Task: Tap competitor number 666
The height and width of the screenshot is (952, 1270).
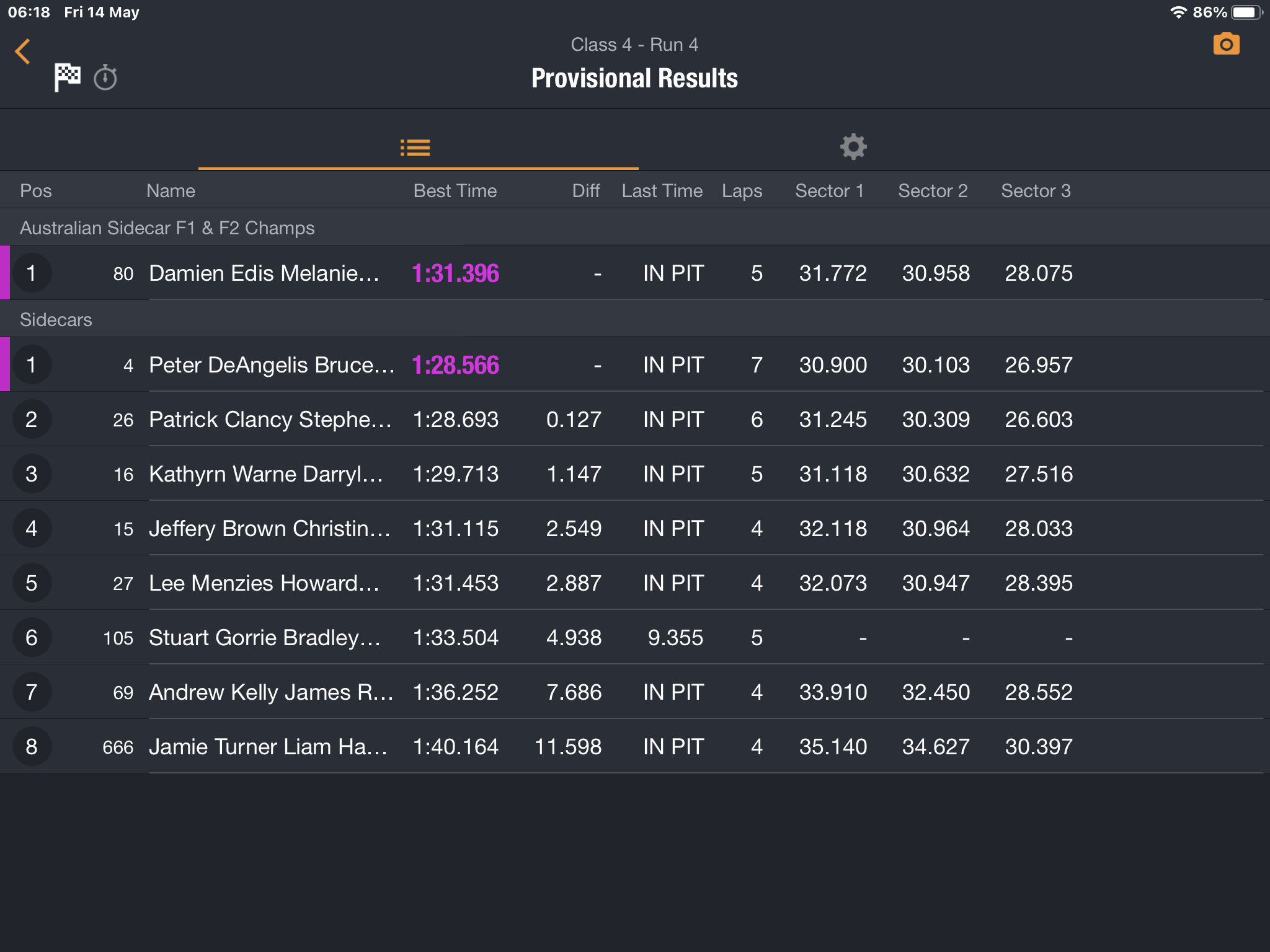Action: [x=118, y=747]
